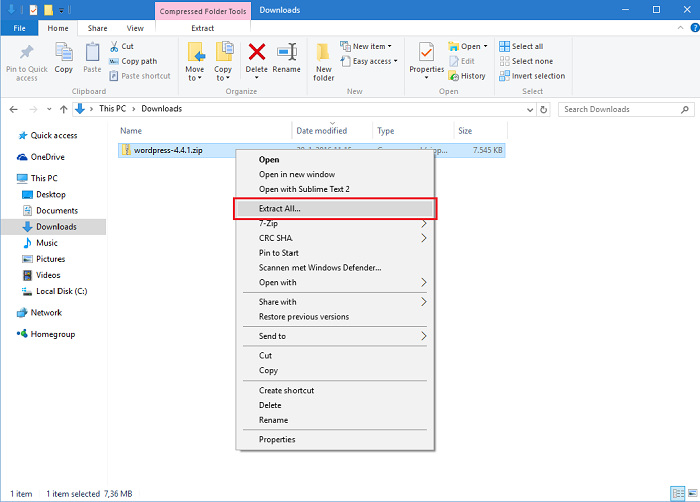
Task: Choose Scannen met Windows Defender
Action: click(x=335, y=268)
